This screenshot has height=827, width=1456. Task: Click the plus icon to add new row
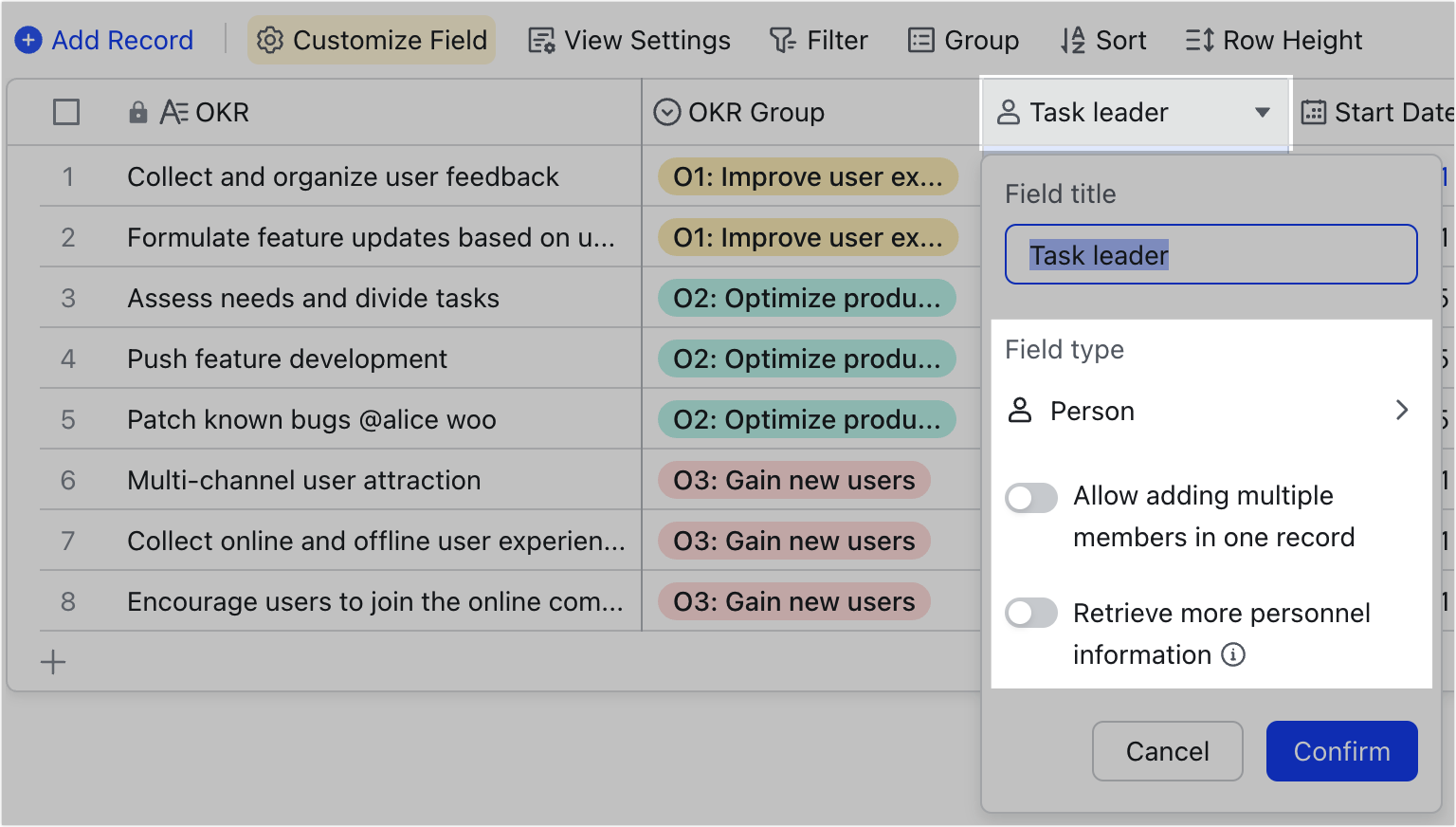[x=53, y=662]
